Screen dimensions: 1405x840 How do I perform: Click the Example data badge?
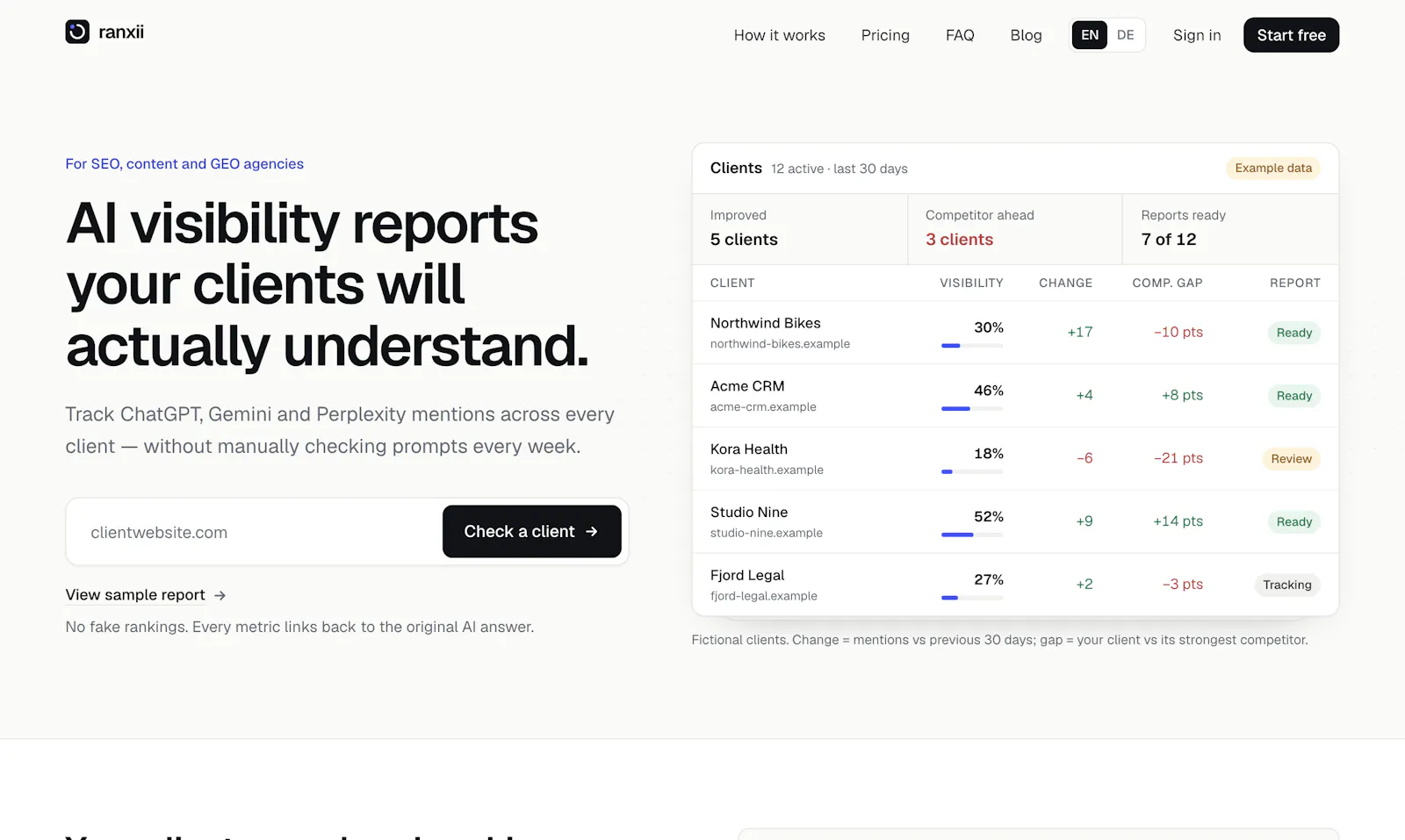point(1273,168)
